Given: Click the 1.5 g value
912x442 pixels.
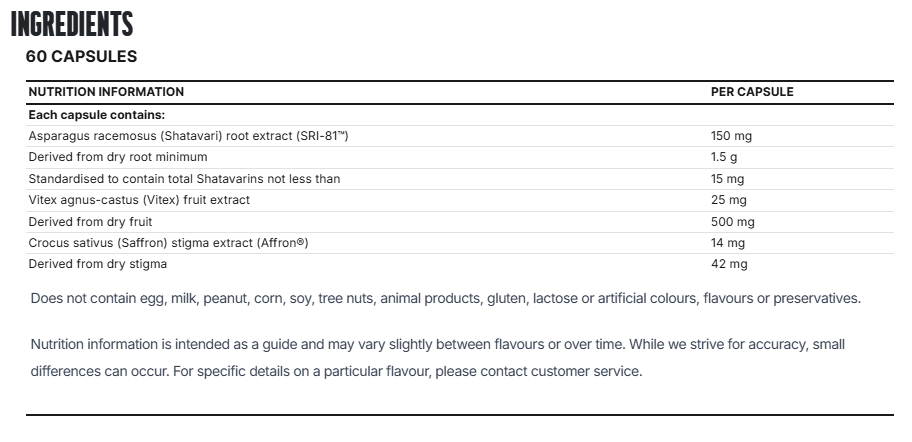Looking at the screenshot, I should [724, 157].
